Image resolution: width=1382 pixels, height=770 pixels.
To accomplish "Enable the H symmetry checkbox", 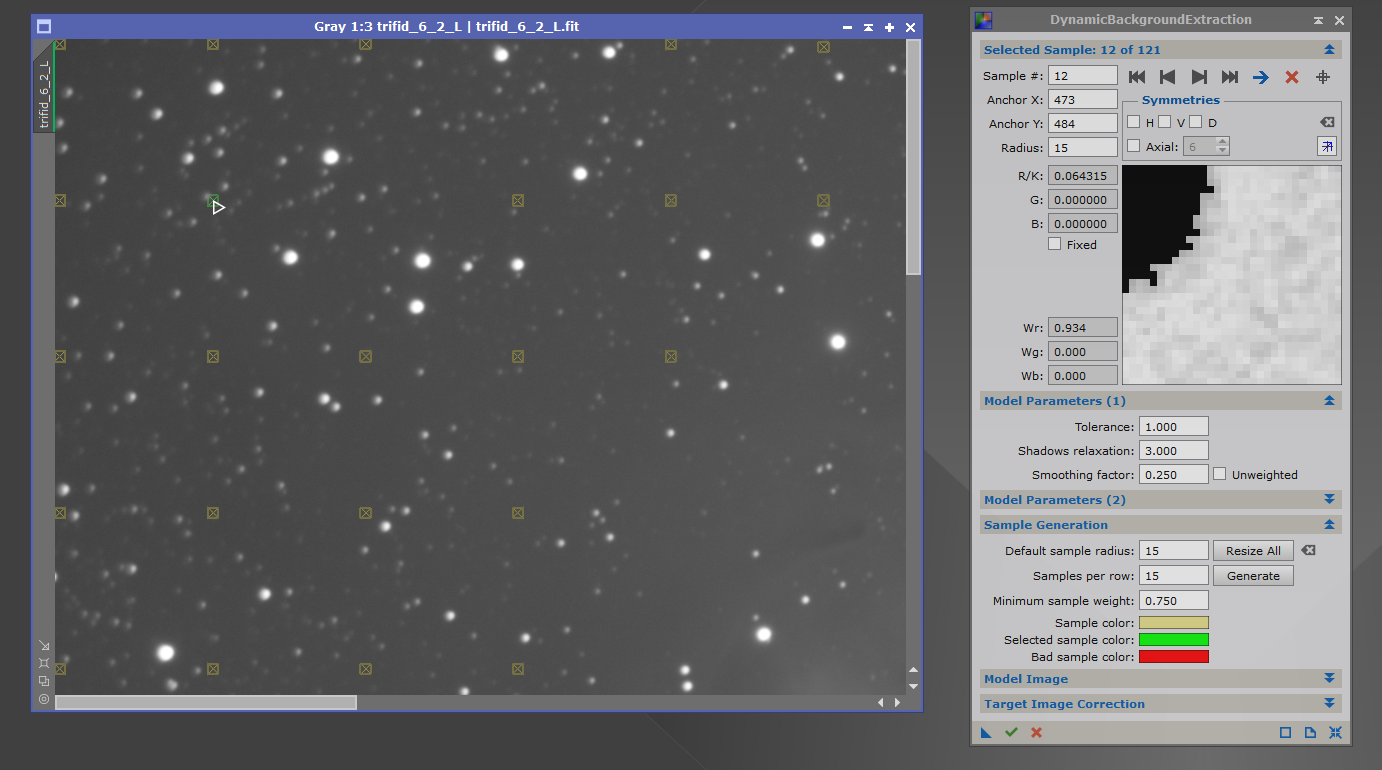I will (x=1134, y=121).
